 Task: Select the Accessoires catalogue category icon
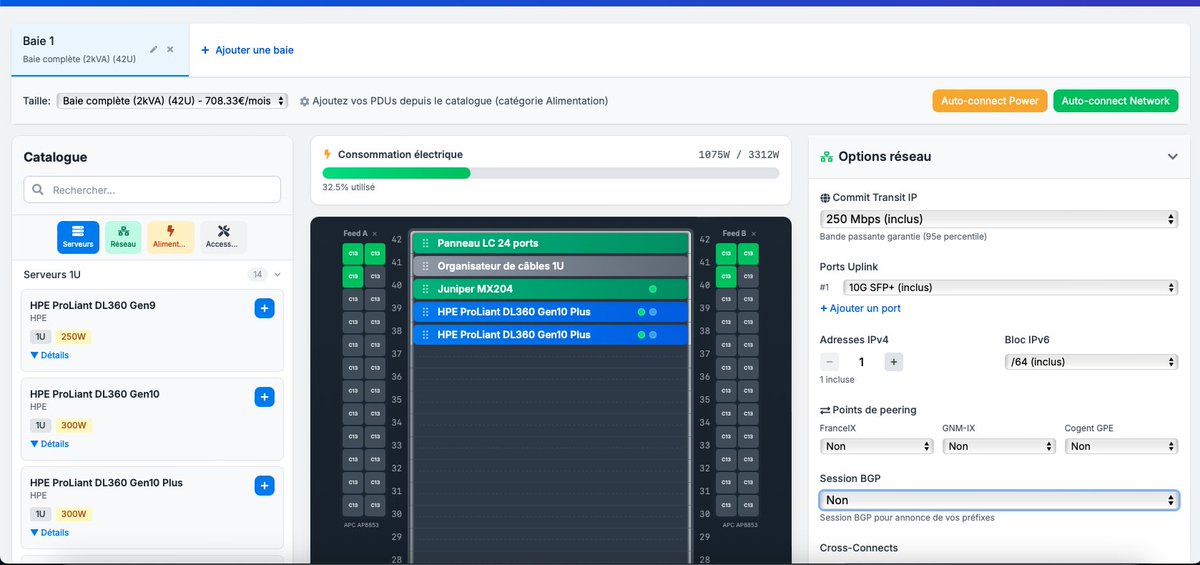tap(223, 237)
